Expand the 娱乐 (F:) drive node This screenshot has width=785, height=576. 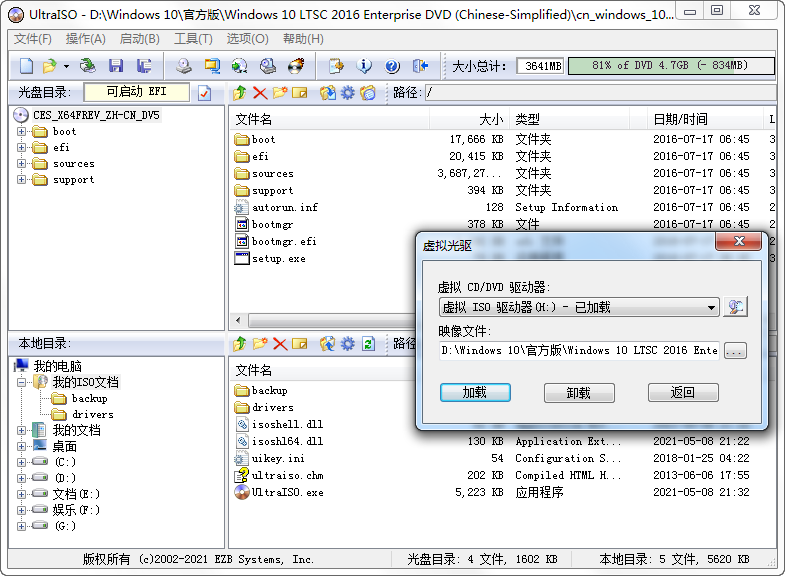point(21,510)
